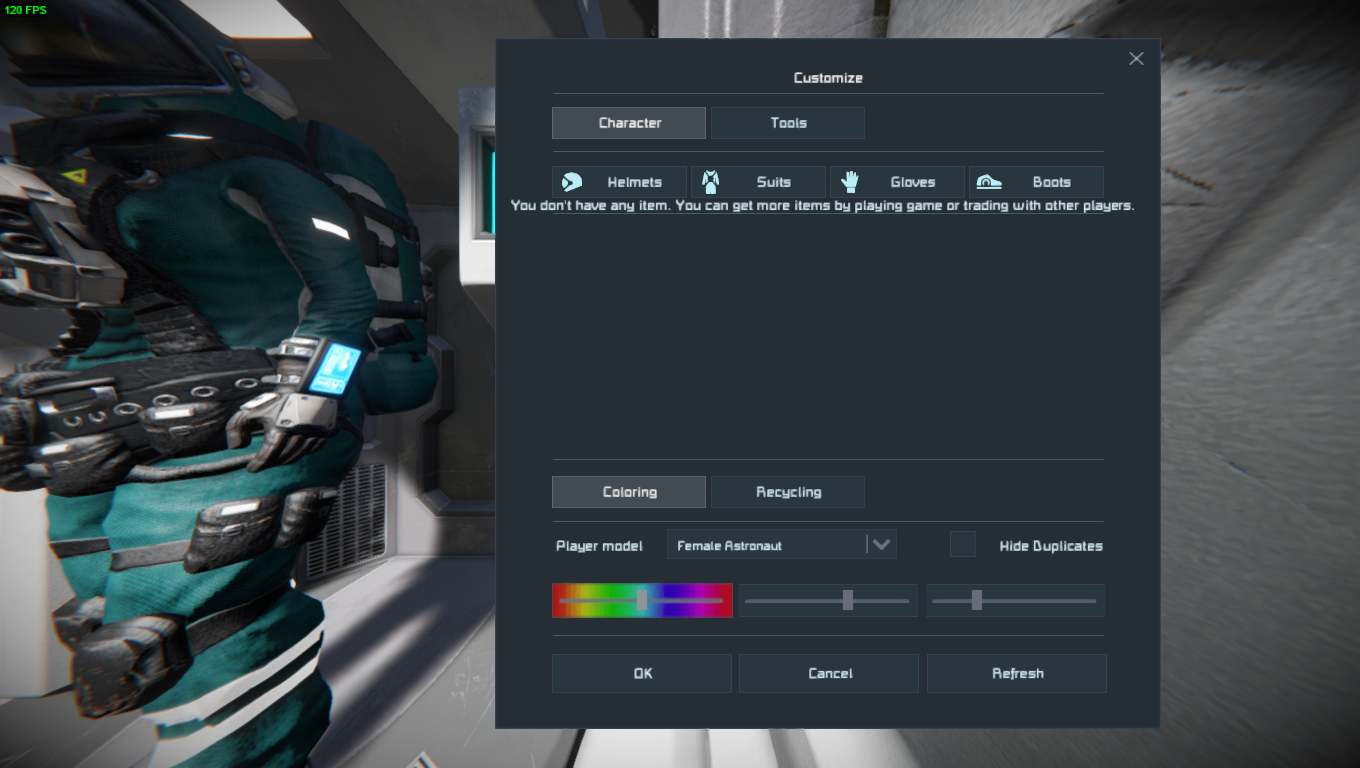The width and height of the screenshot is (1360, 768).
Task: Click the rainbow hue slider handle
Action: tap(642, 600)
